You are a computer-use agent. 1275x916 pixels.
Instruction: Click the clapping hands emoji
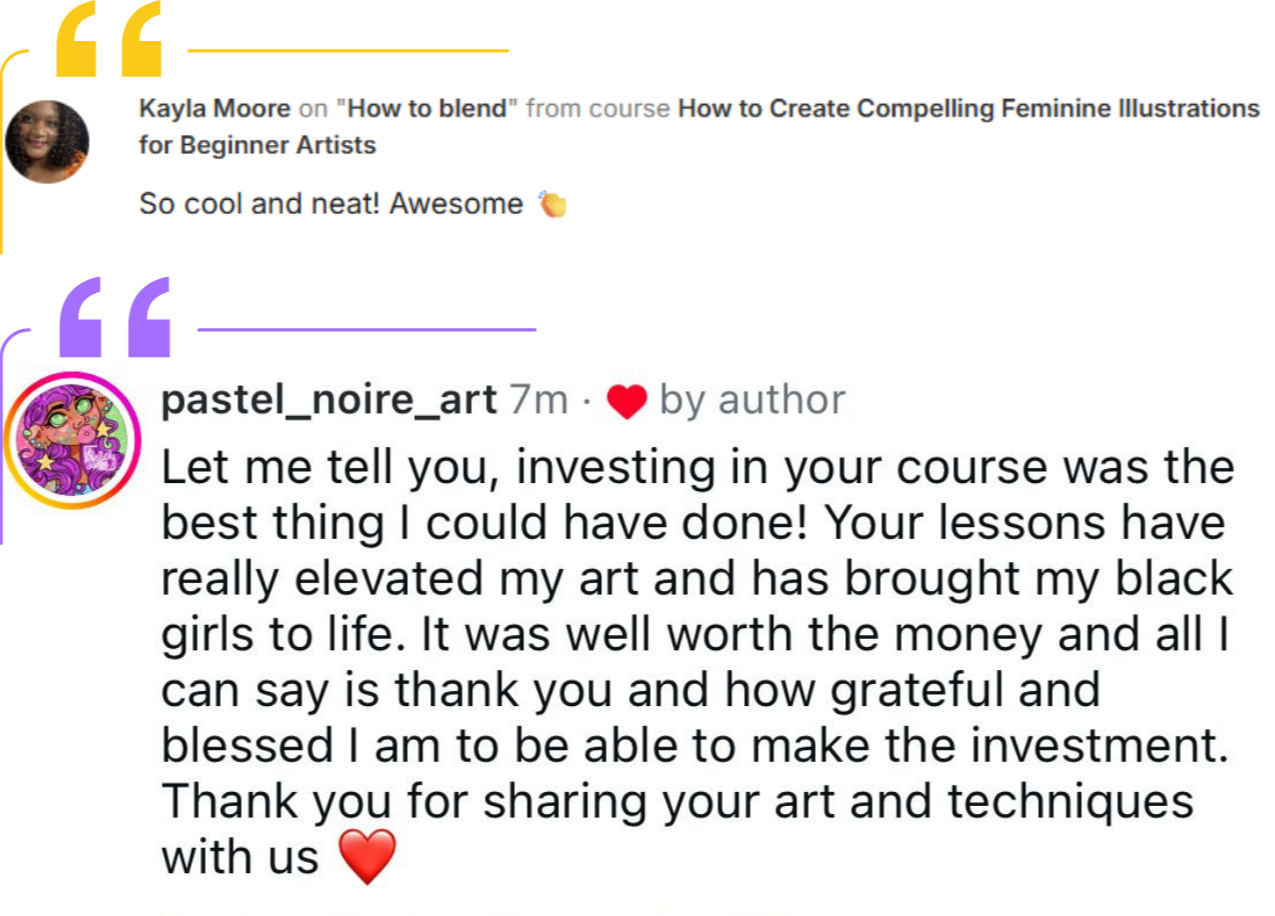(x=552, y=204)
